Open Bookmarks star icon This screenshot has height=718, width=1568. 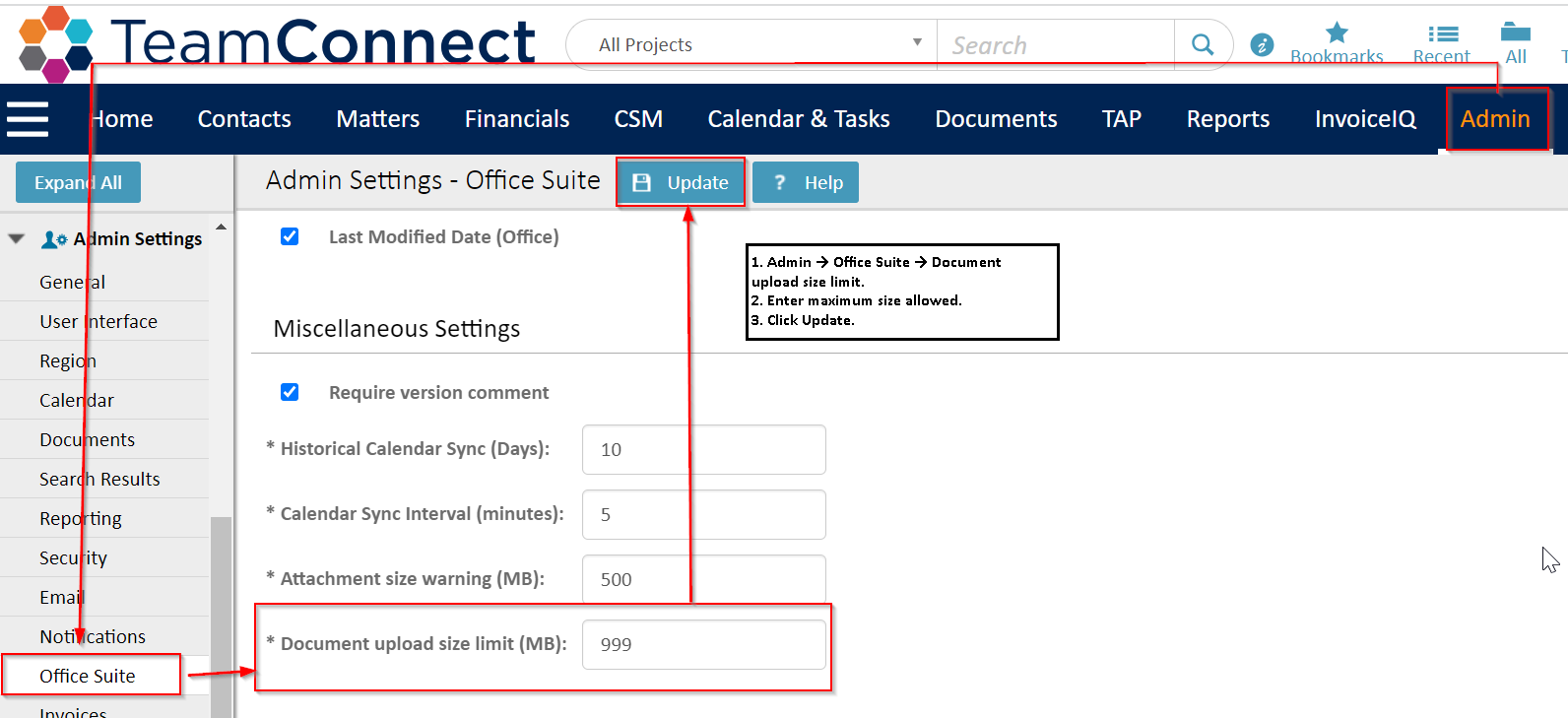1337,33
